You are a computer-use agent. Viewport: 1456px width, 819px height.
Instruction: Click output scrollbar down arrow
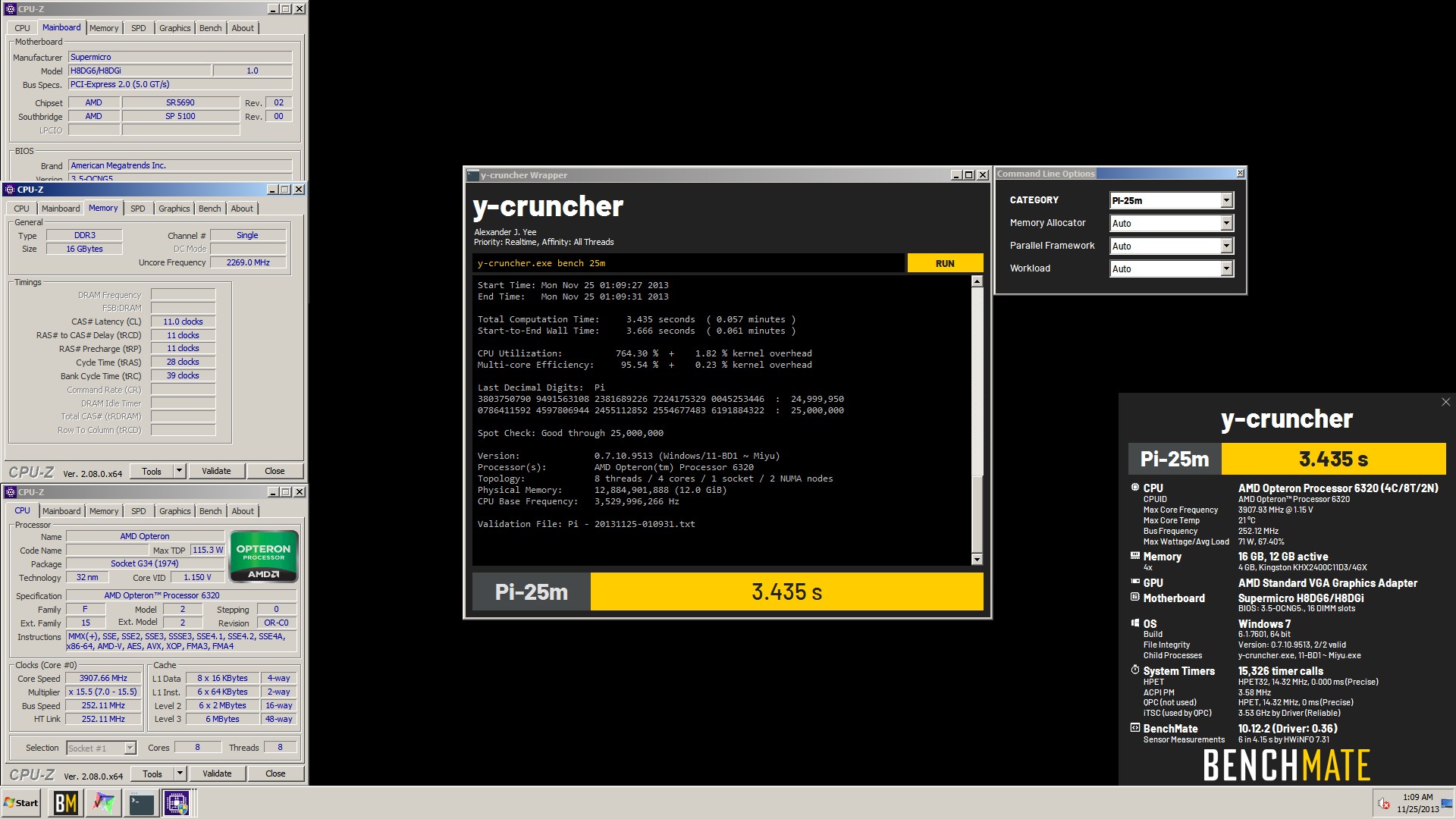(x=977, y=560)
